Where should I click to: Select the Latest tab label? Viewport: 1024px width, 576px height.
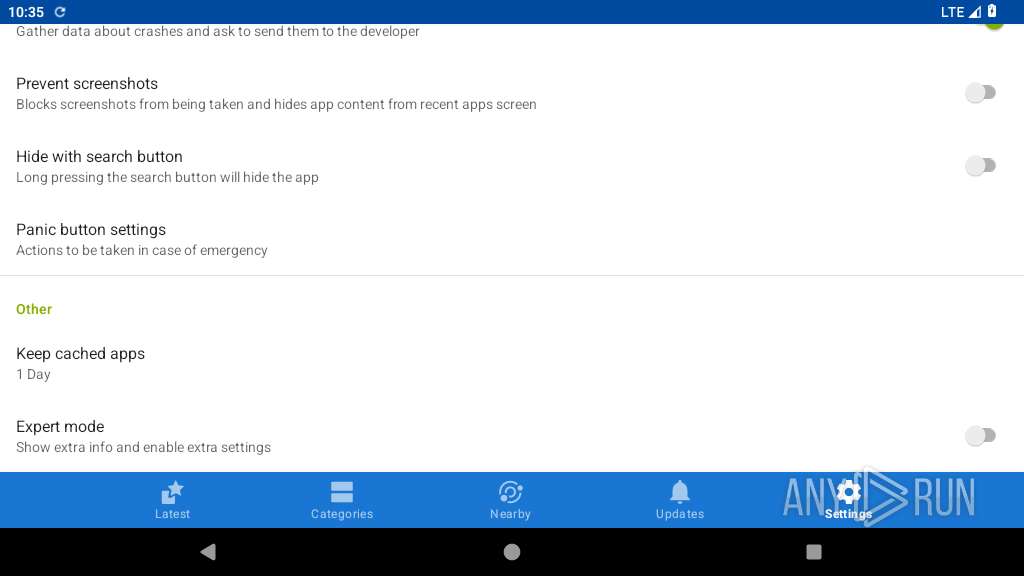coord(172,514)
